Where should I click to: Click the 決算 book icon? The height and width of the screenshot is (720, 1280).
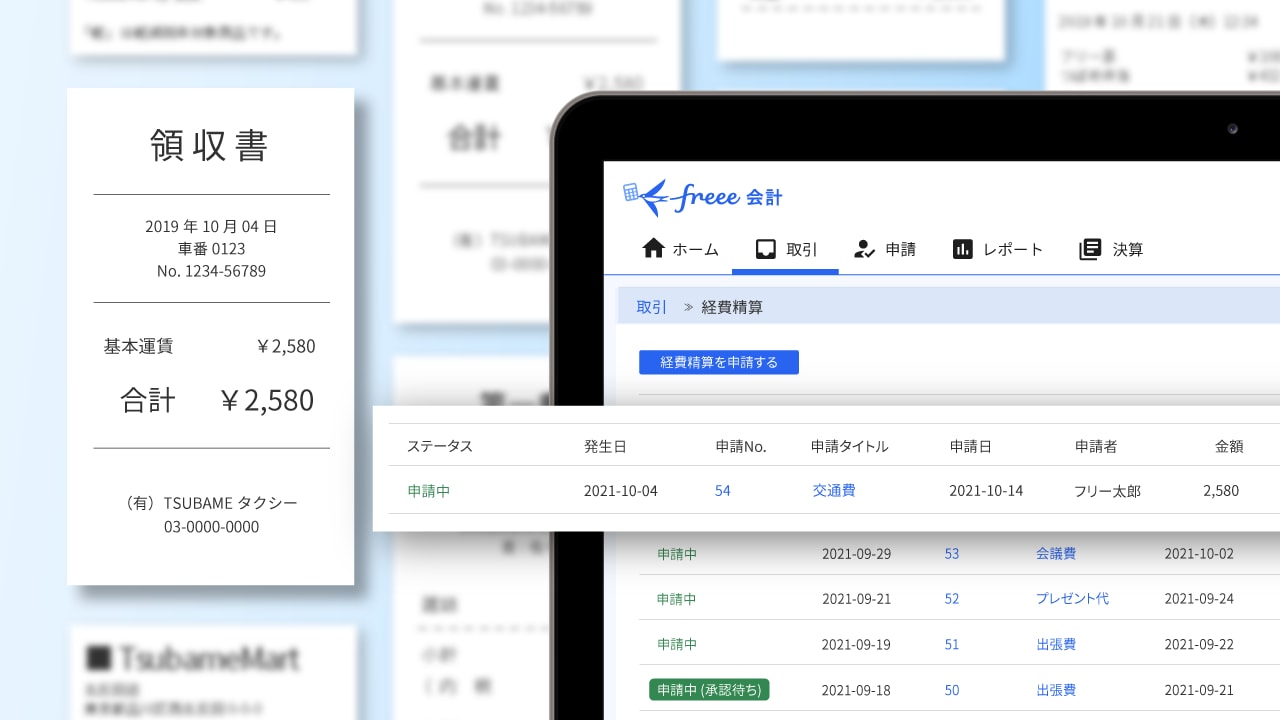pyautogui.click(x=1089, y=249)
